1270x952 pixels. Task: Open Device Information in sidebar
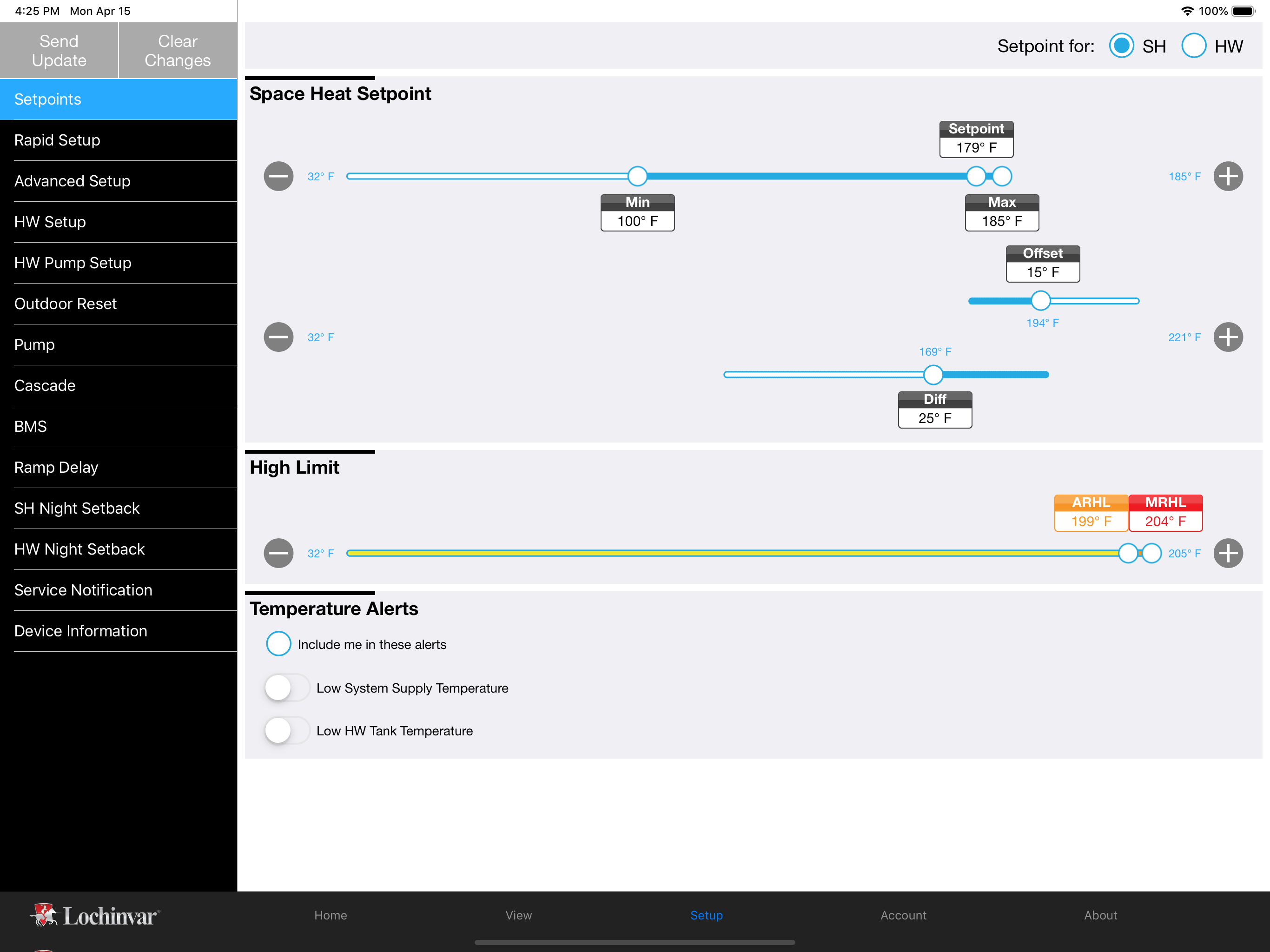click(x=119, y=631)
